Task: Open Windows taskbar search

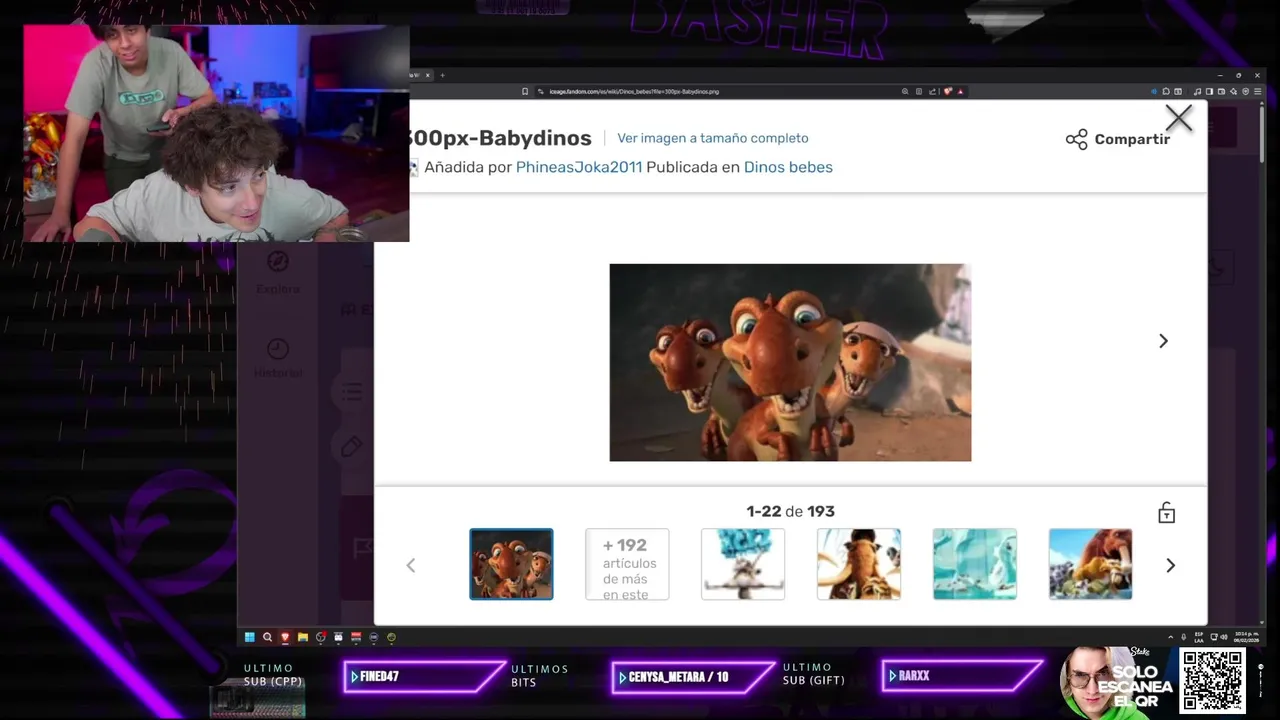Action: coord(267,637)
